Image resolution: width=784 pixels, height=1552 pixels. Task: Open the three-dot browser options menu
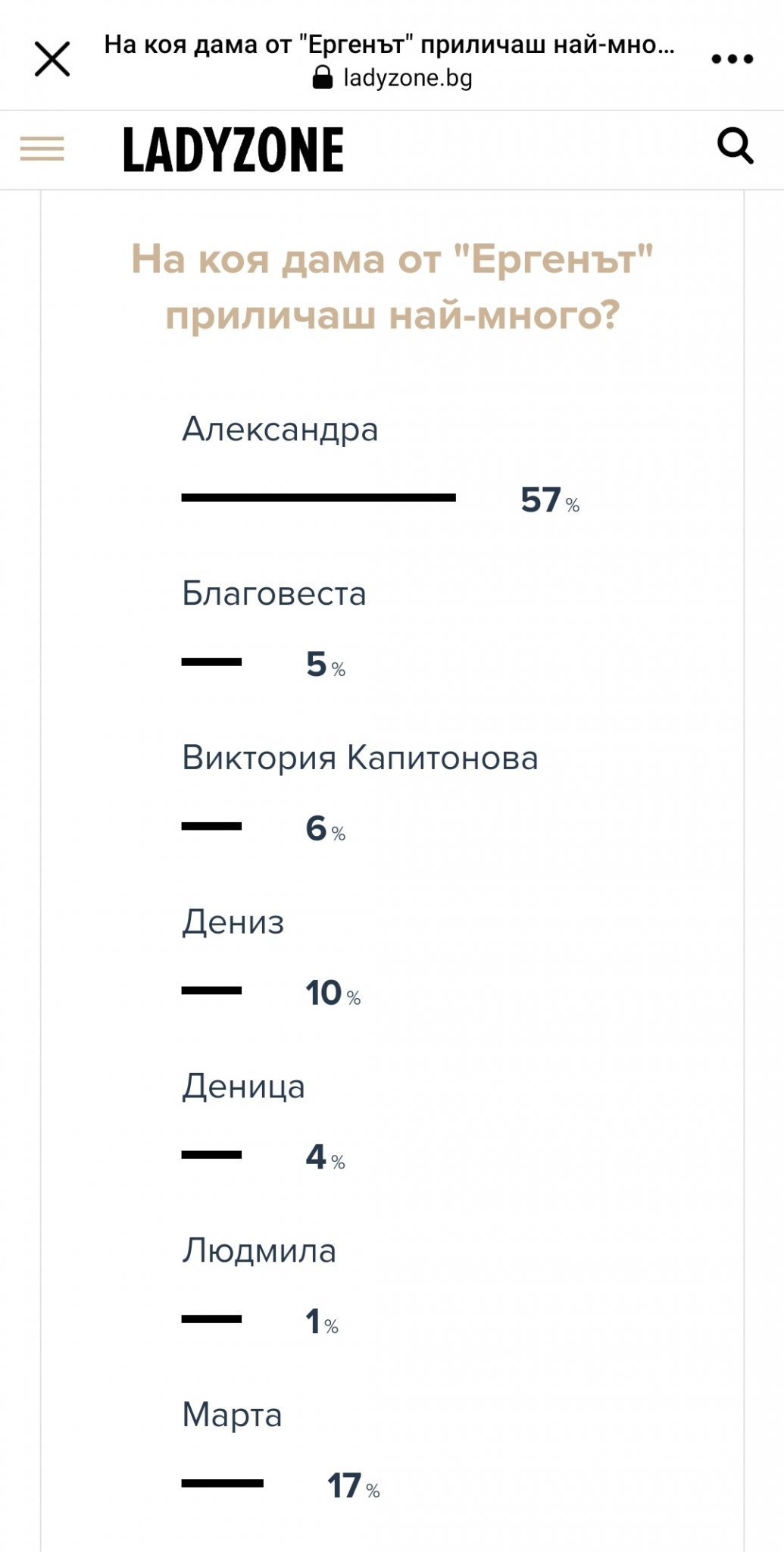click(x=732, y=59)
